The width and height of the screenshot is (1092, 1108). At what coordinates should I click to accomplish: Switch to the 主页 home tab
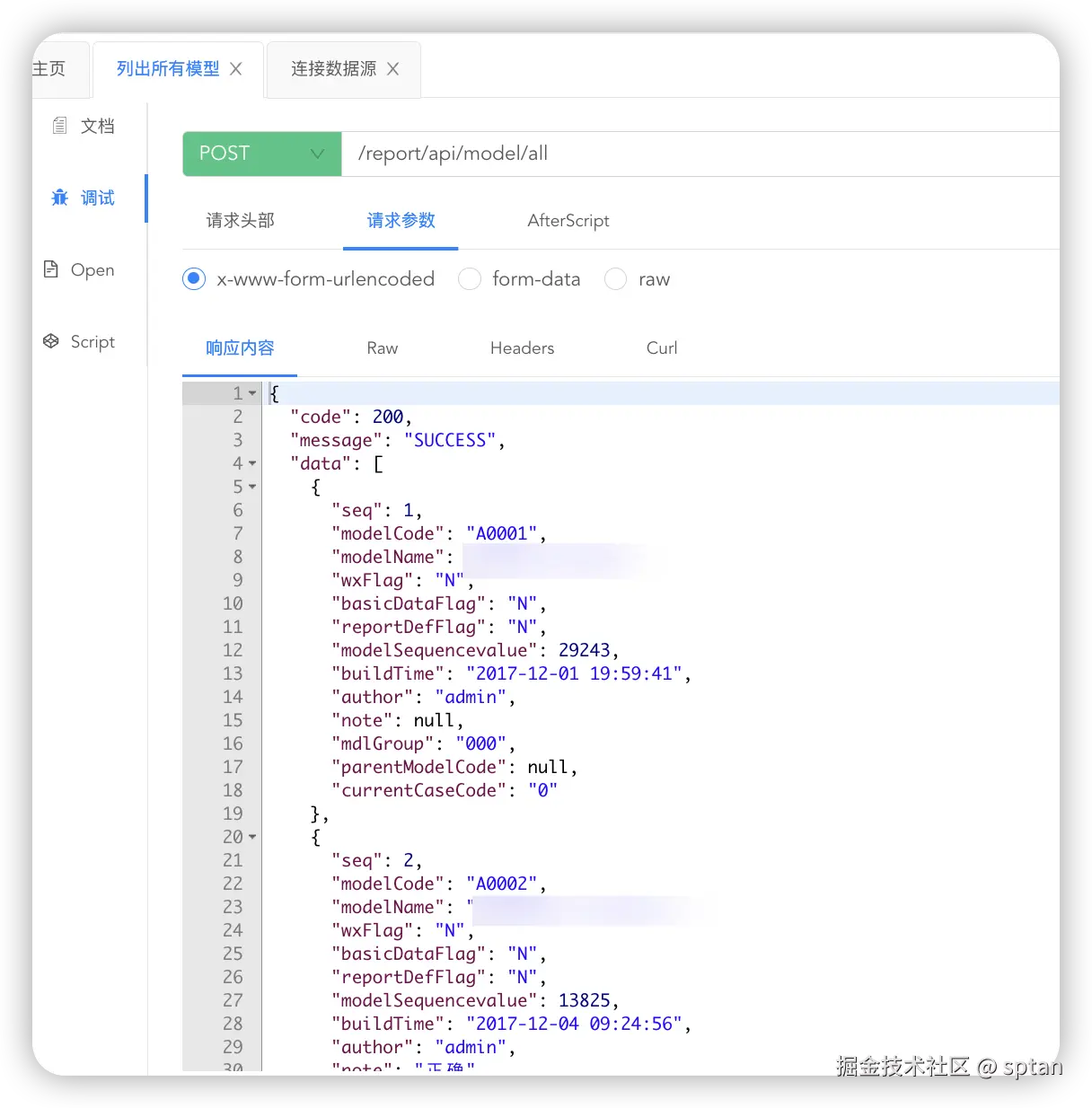point(49,69)
